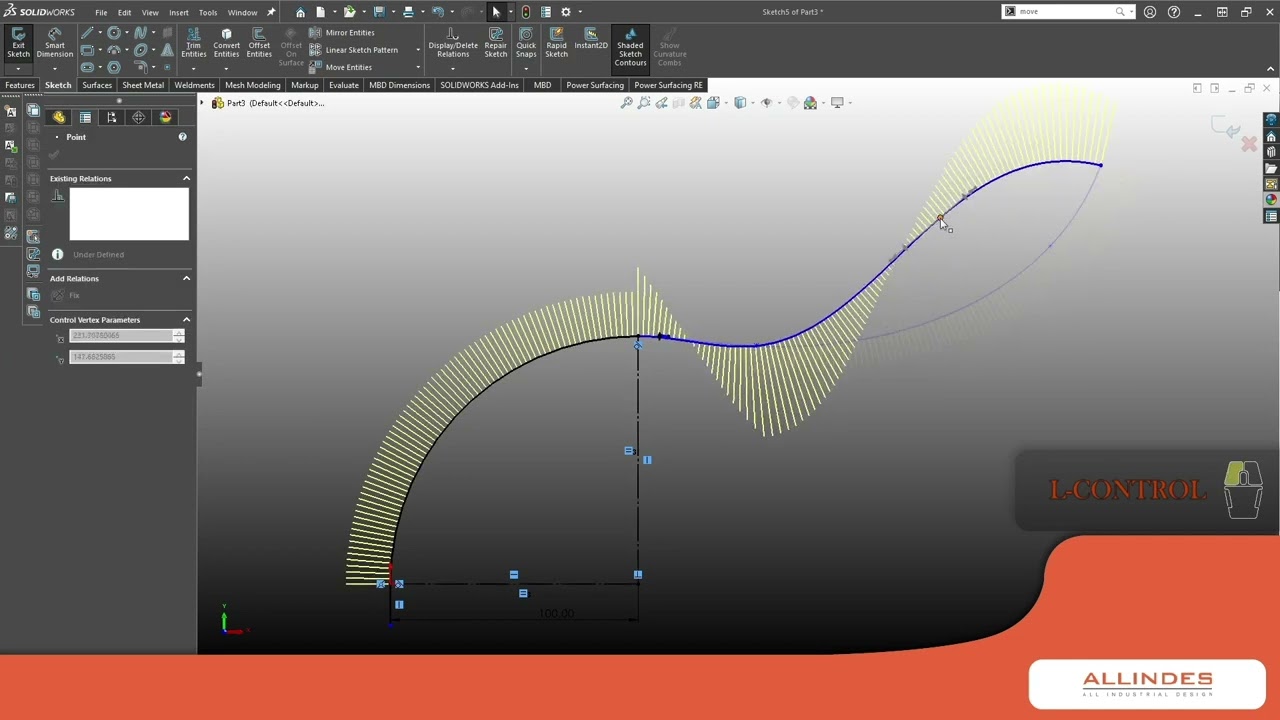1280x720 pixels.
Task: Click the Print icon
Action: pos(408,12)
